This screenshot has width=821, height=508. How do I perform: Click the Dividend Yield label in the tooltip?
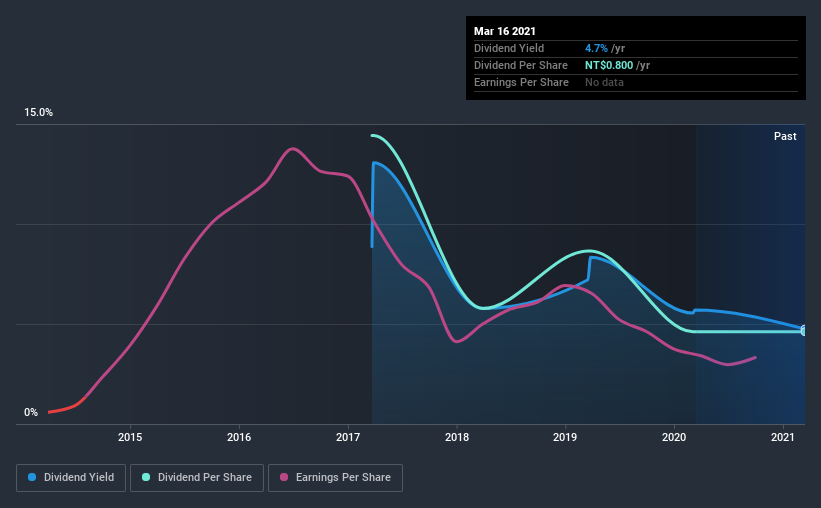pos(509,48)
